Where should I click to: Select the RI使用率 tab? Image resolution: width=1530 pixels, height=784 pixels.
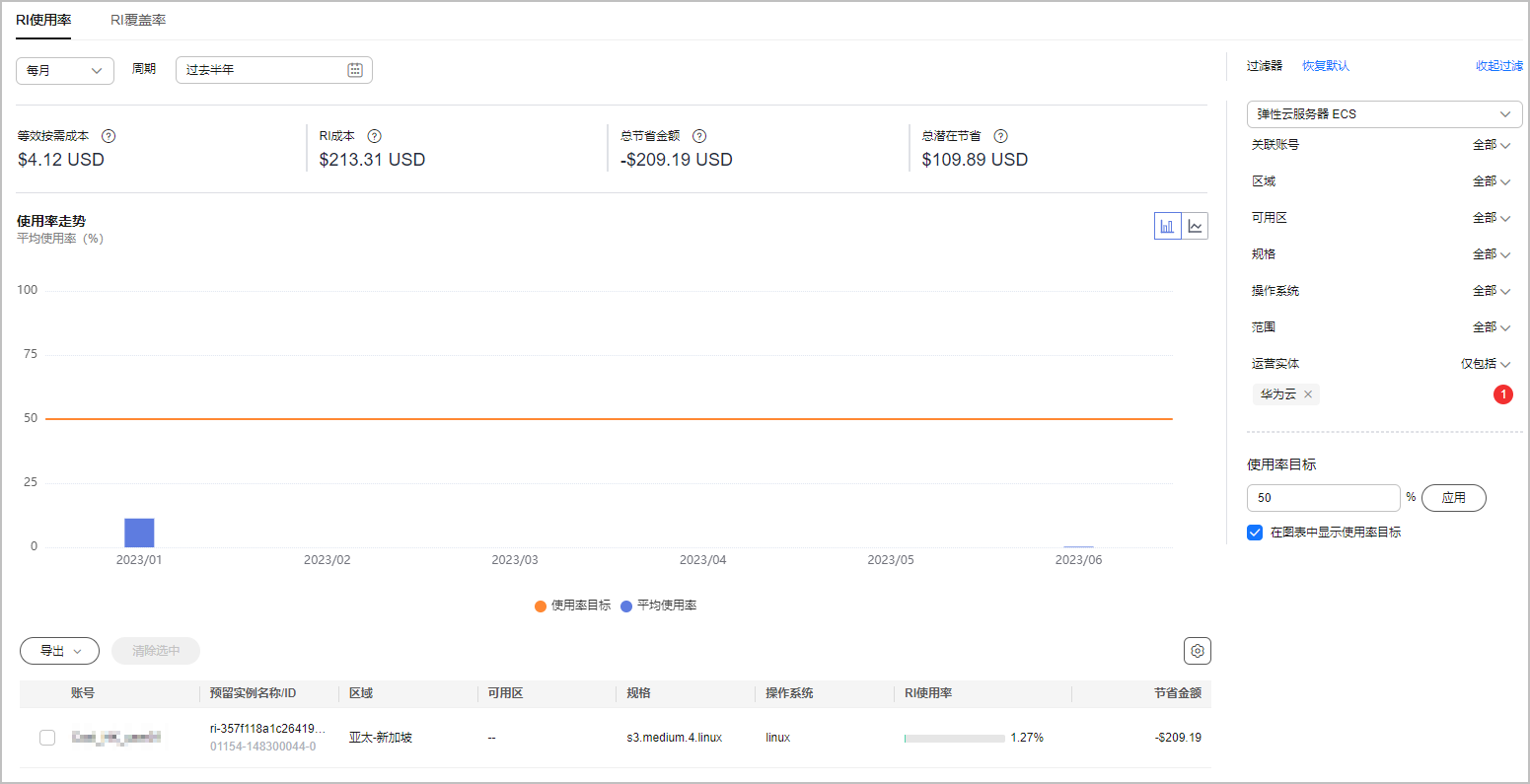coord(43,20)
